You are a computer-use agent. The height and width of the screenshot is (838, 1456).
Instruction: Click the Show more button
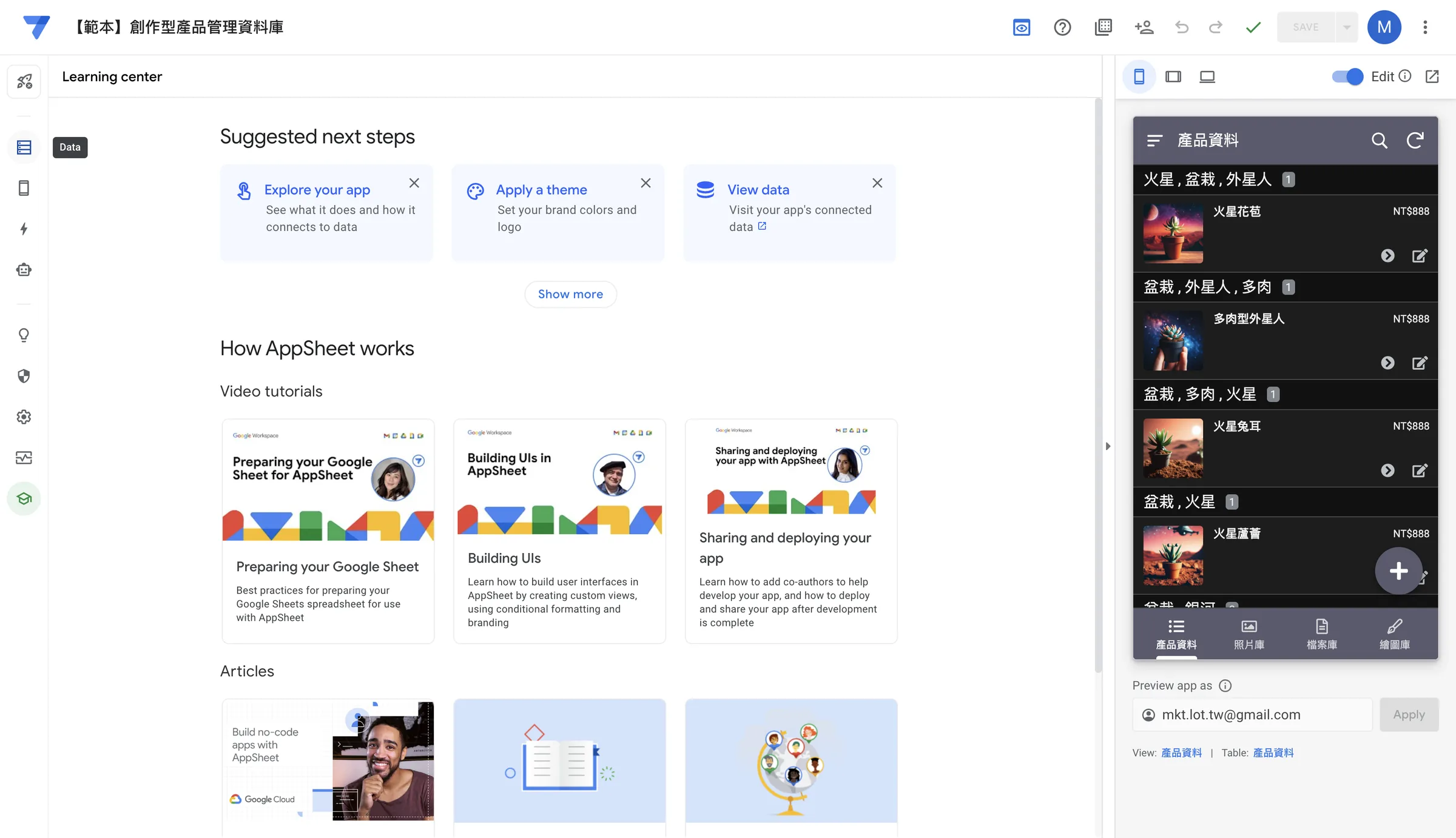(570, 294)
